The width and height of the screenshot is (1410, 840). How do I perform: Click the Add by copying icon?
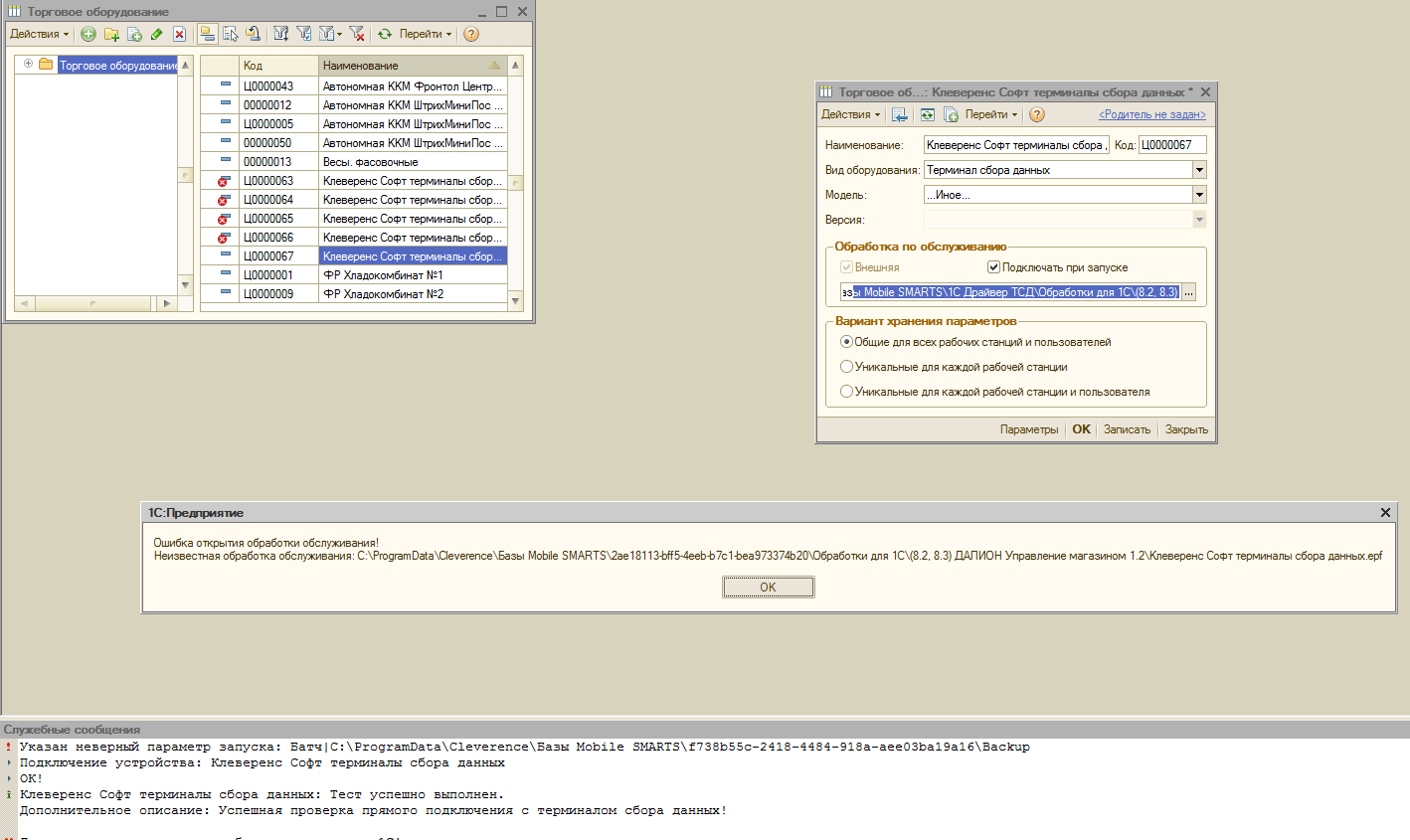[x=134, y=34]
